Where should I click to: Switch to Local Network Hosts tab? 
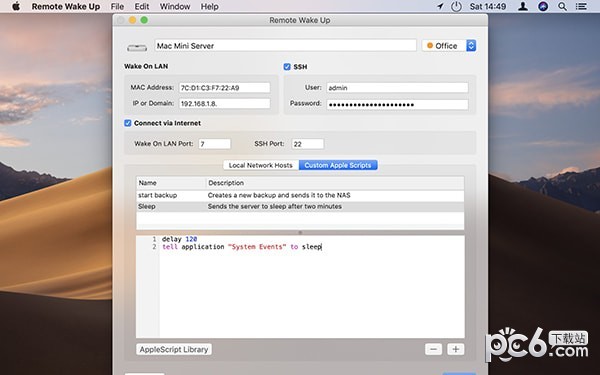[x=261, y=165]
